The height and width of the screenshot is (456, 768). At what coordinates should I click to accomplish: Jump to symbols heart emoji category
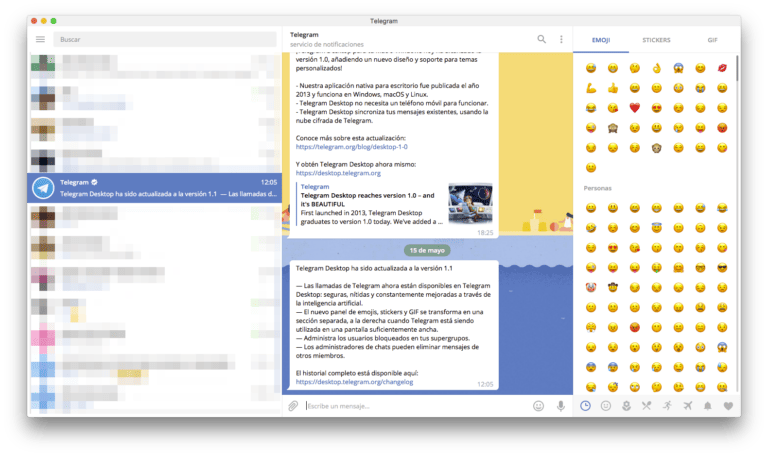point(728,406)
